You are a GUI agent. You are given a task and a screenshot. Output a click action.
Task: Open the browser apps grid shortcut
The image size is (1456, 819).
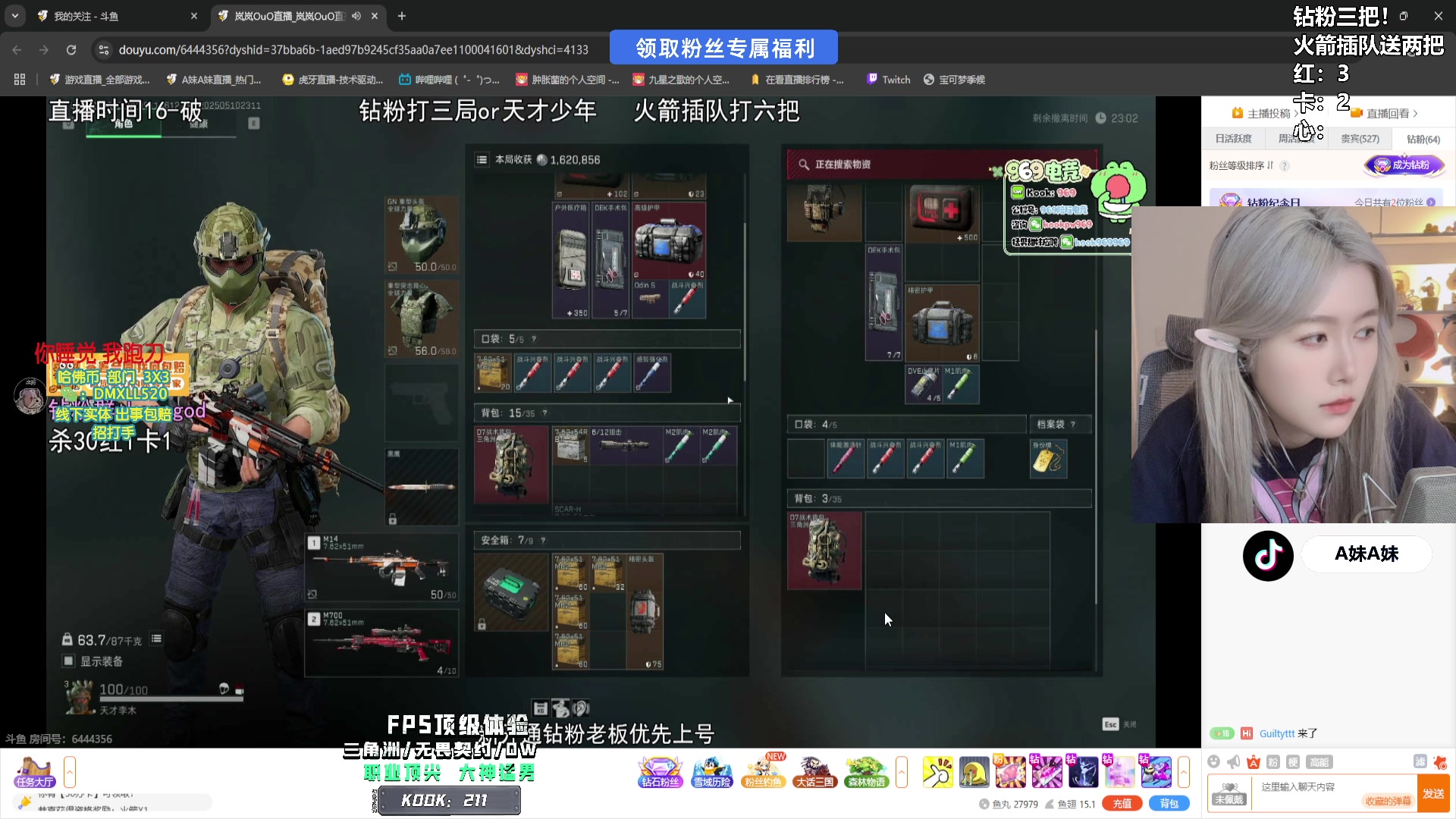(20, 80)
